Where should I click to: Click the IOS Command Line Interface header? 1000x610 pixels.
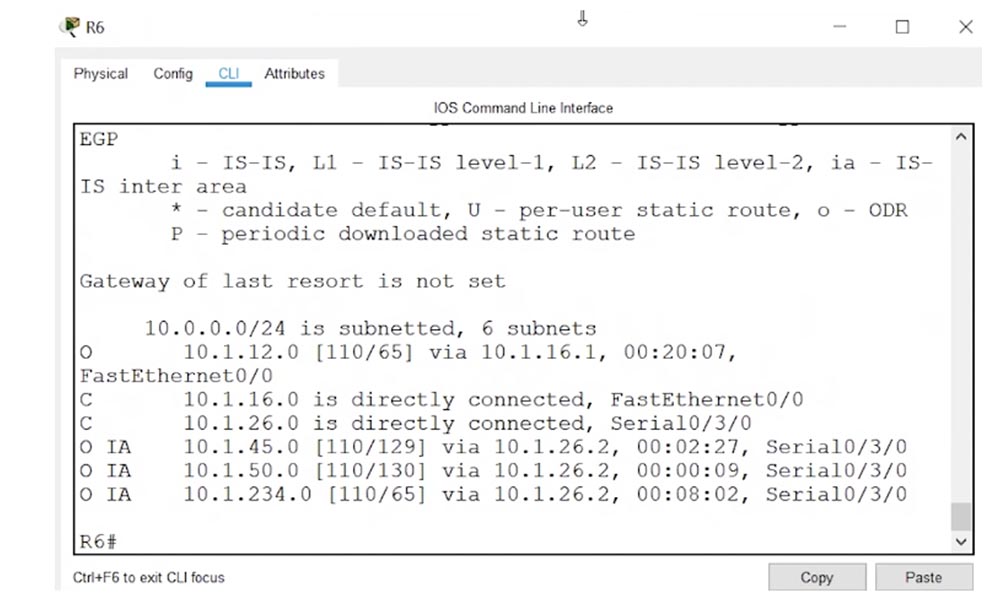point(521,108)
